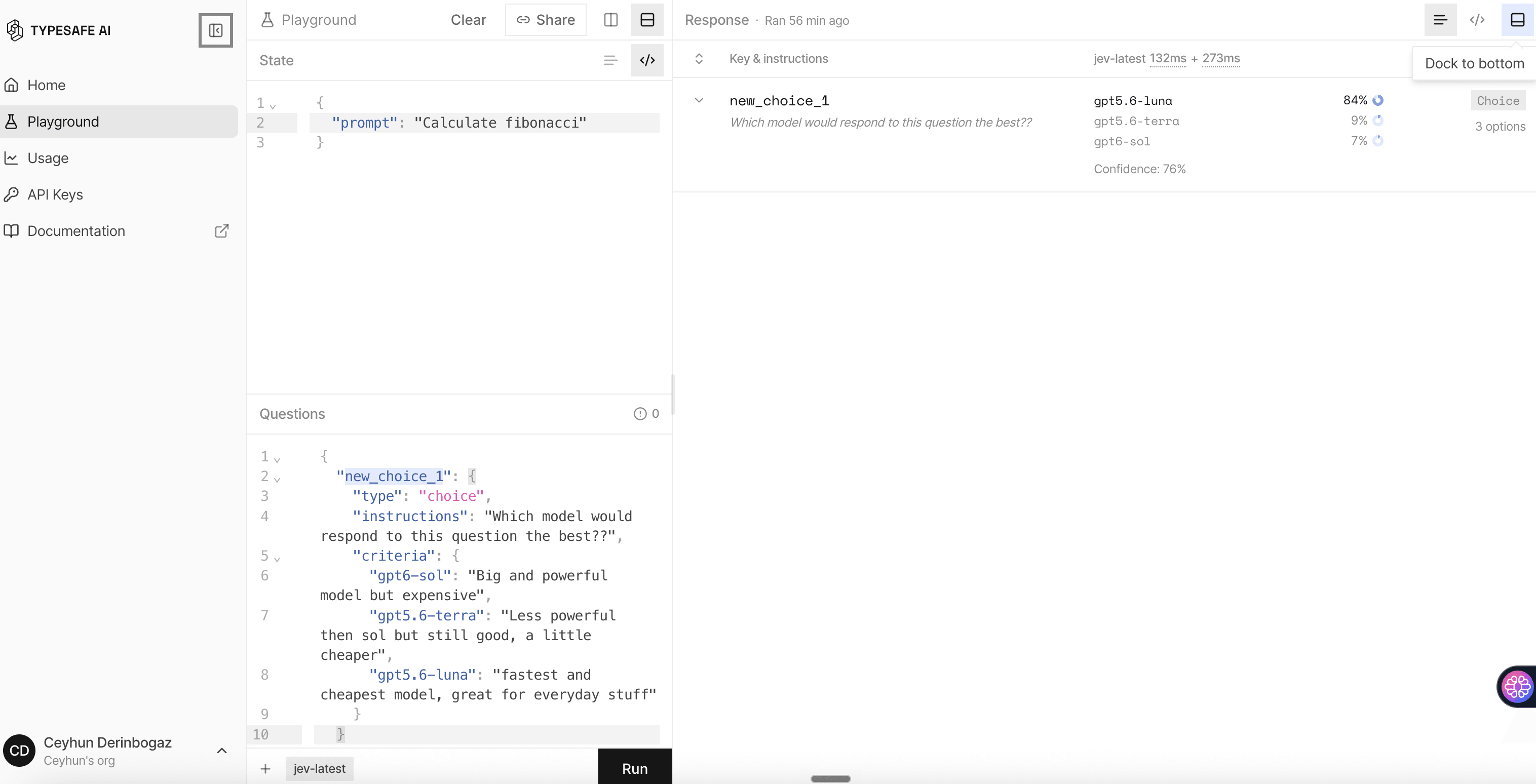Click the CD user avatar

[x=19, y=750]
